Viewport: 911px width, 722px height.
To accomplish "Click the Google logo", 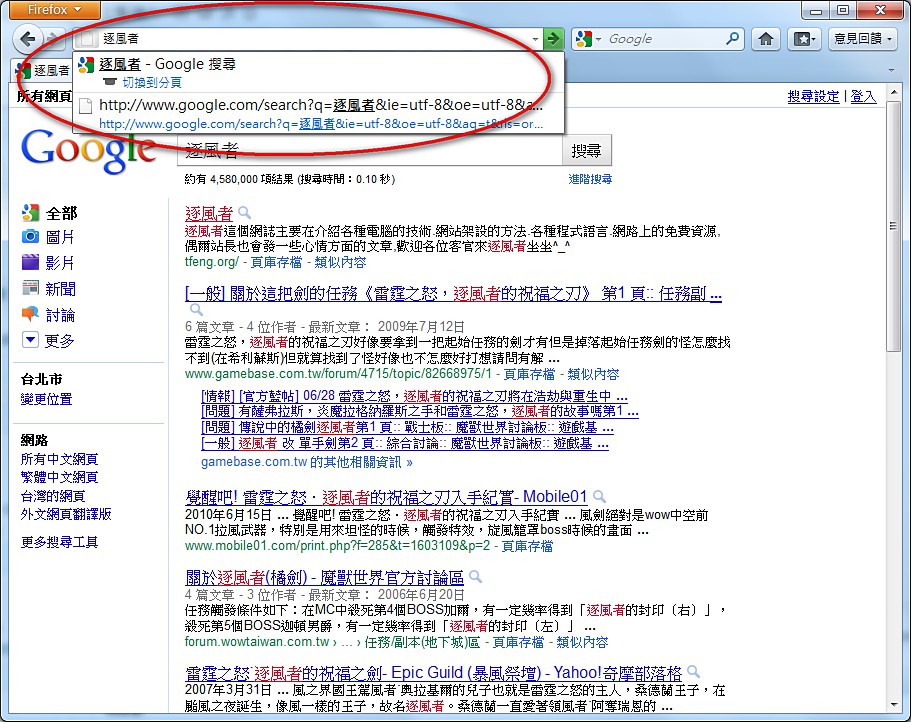I will (89, 151).
